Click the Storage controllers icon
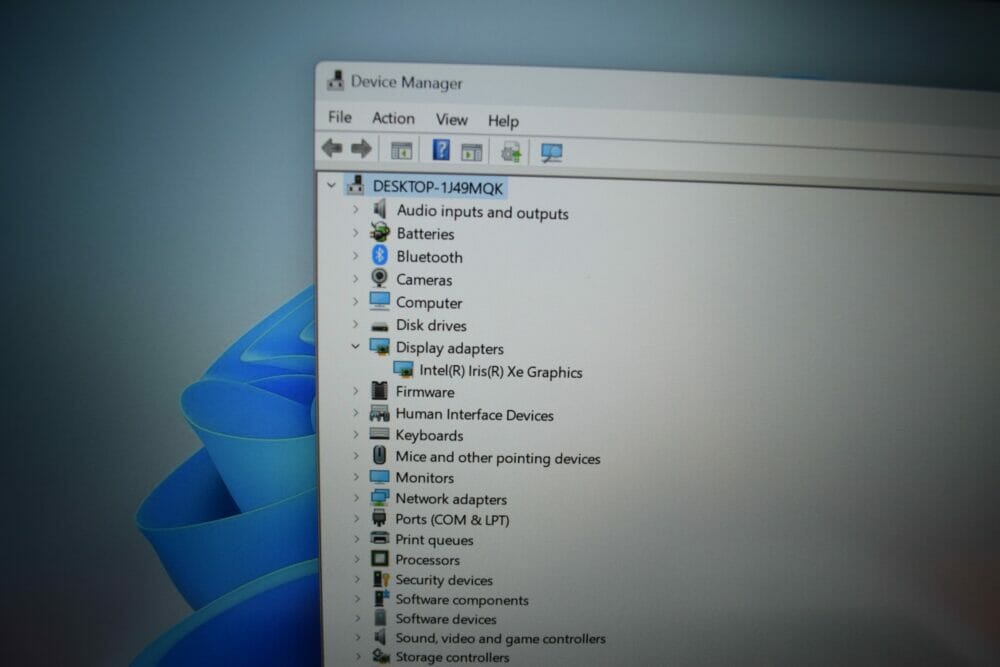 pyautogui.click(x=381, y=656)
